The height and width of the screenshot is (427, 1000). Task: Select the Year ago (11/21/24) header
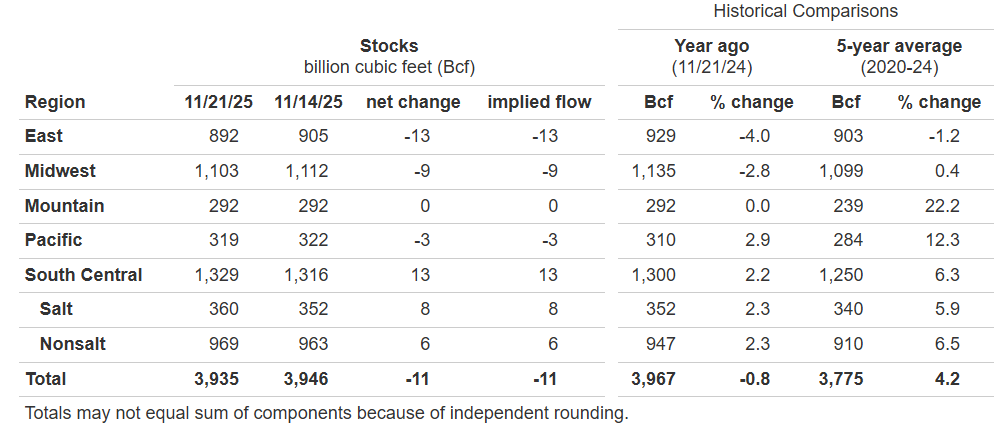point(711,57)
